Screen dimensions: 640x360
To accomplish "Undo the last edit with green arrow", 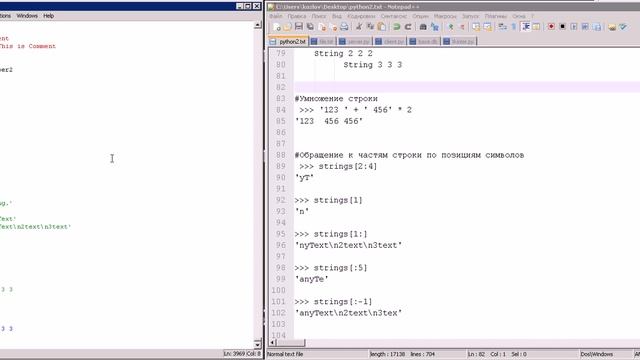I will pos(396,27).
